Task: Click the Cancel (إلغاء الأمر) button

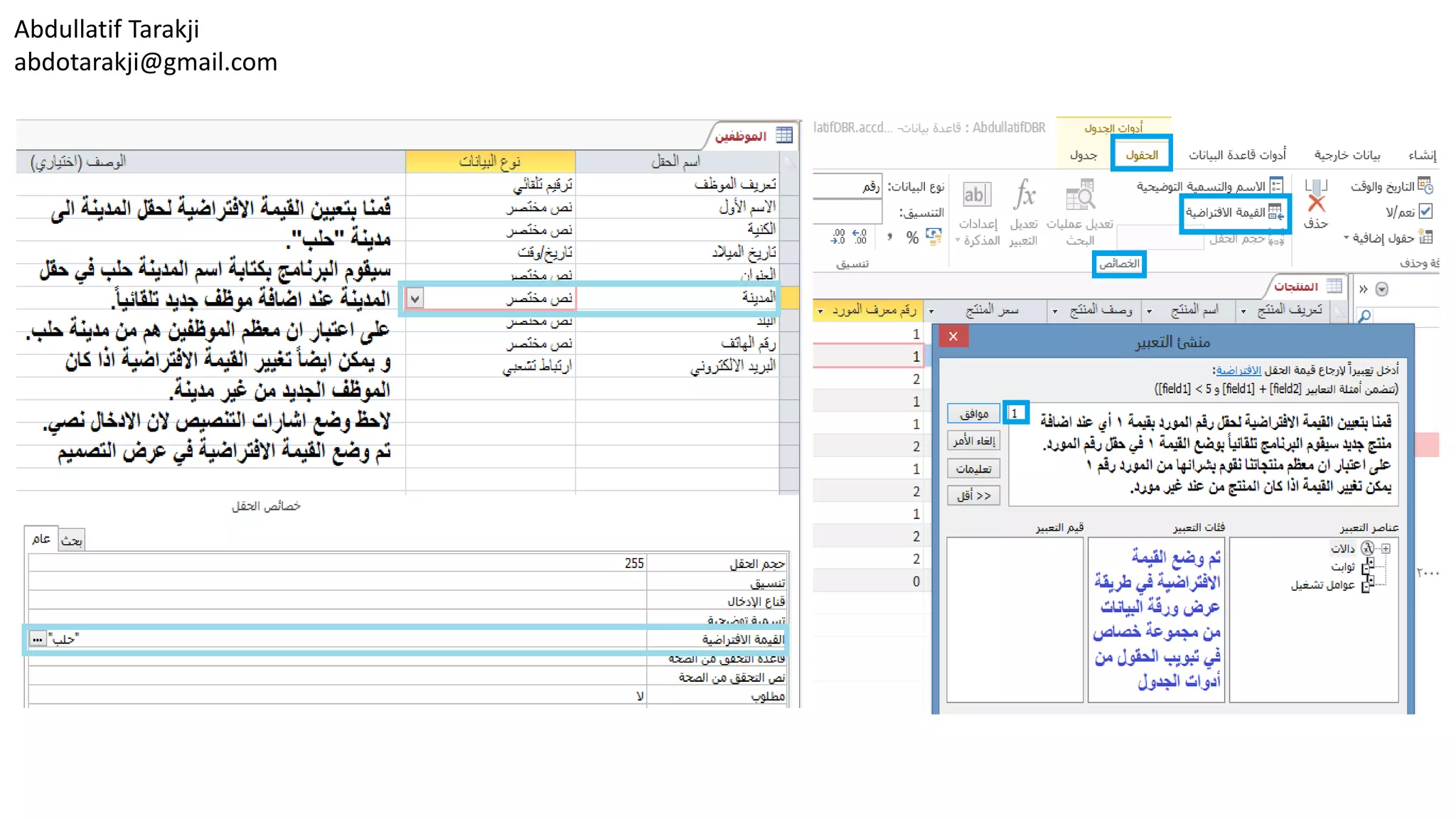Action: pyautogui.click(x=973, y=441)
